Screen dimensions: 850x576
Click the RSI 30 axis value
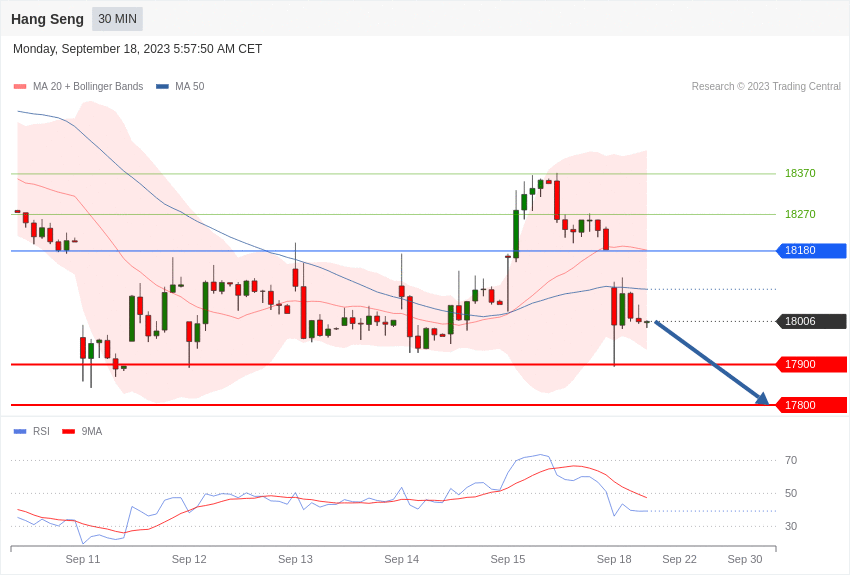pos(791,526)
